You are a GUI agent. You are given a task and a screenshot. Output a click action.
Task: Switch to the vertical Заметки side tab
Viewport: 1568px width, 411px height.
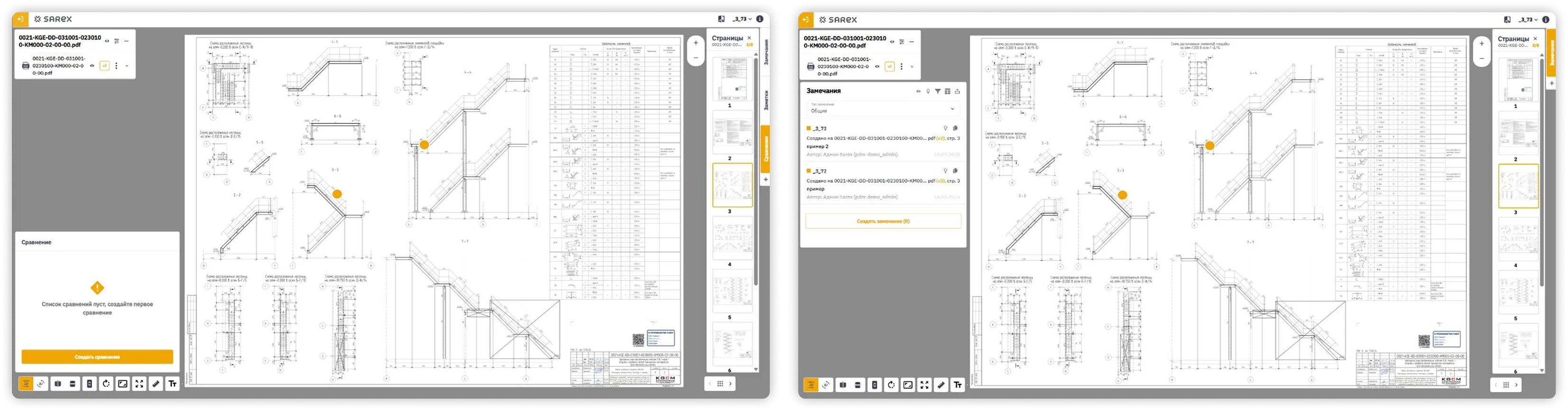(766, 101)
